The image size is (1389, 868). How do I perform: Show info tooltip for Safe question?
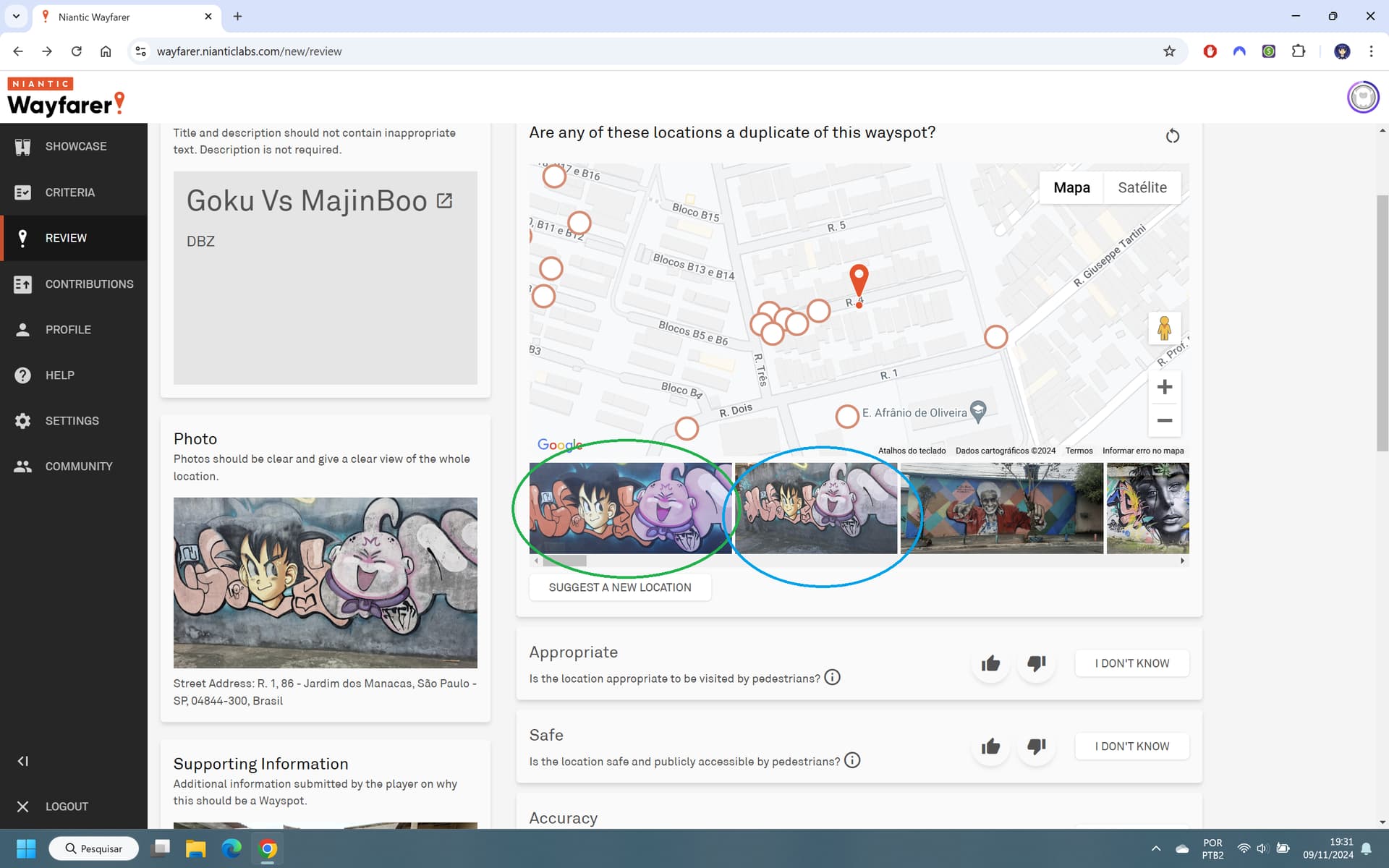click(852, 760)
